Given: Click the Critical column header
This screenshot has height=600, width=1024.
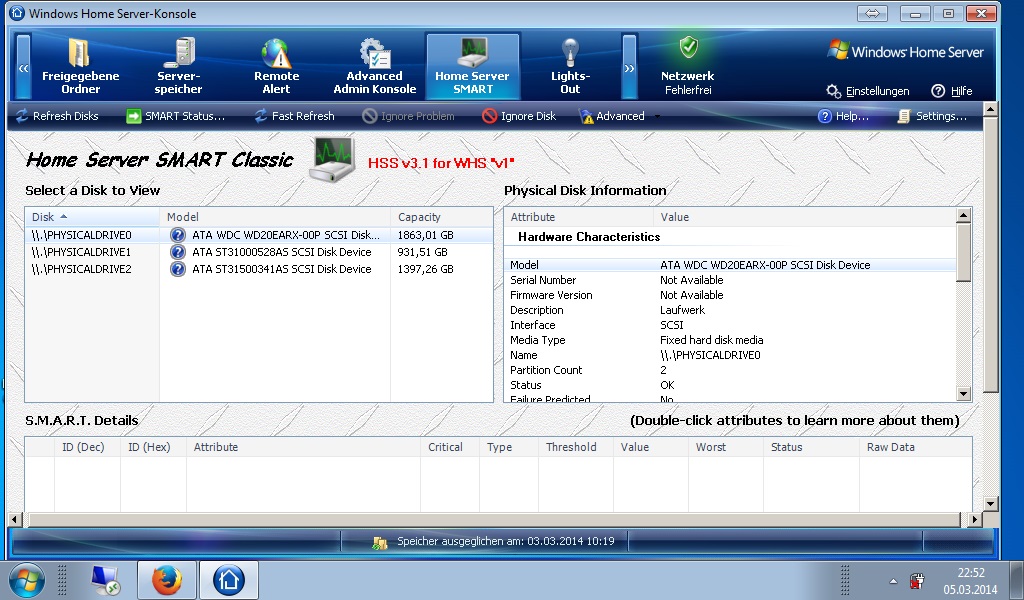Looking at the screenshot, I should [450, 447].
